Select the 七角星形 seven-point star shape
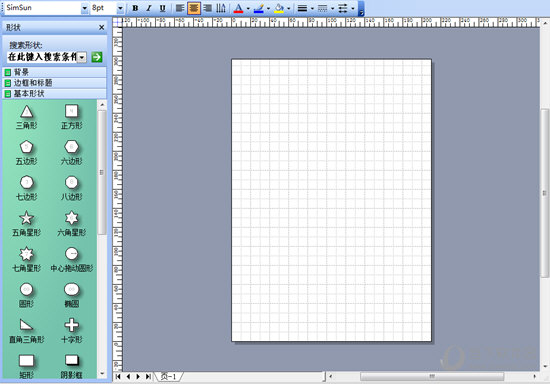 click(27, 260)
